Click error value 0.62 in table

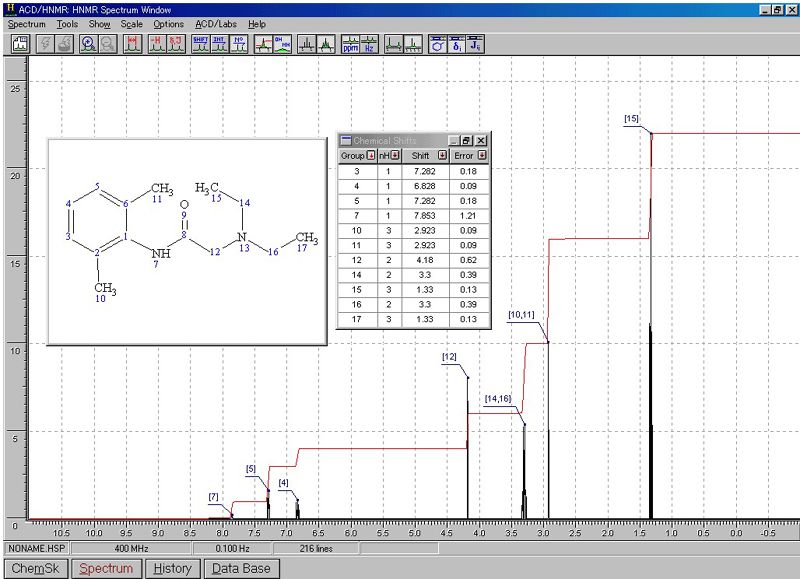pos(468,260)
